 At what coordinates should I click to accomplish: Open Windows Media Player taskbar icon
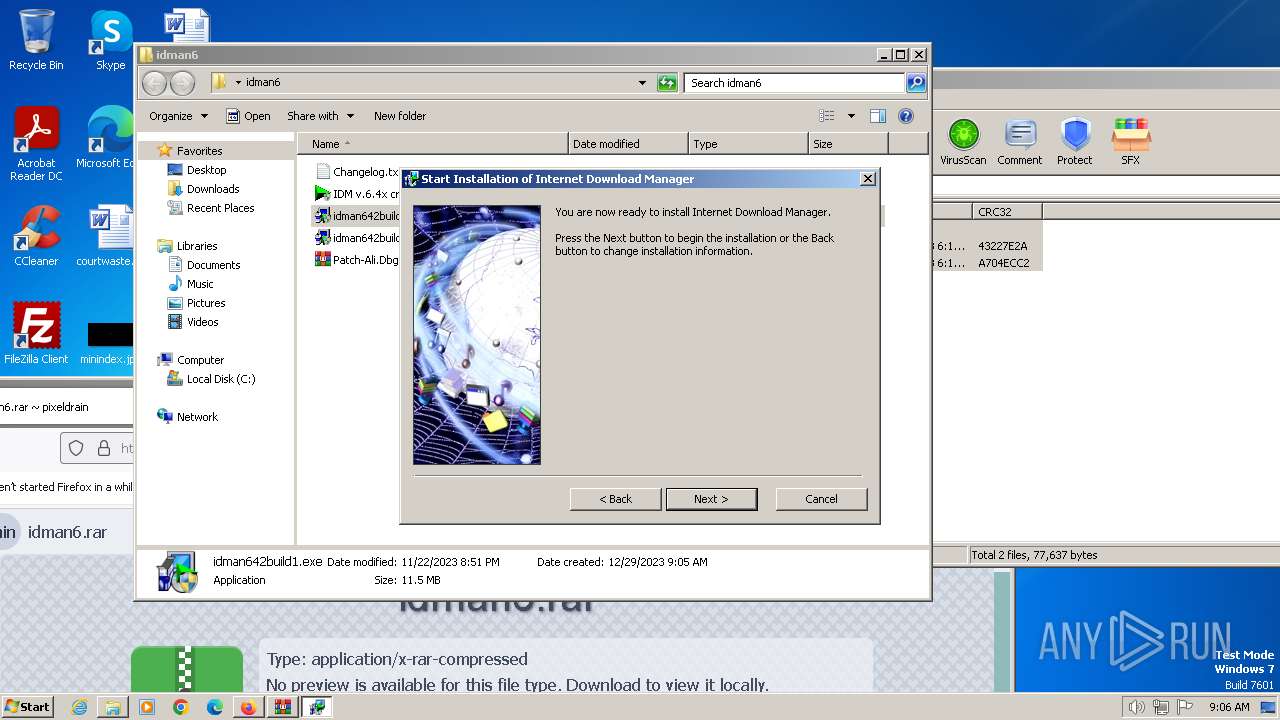(x=147, y=707)
